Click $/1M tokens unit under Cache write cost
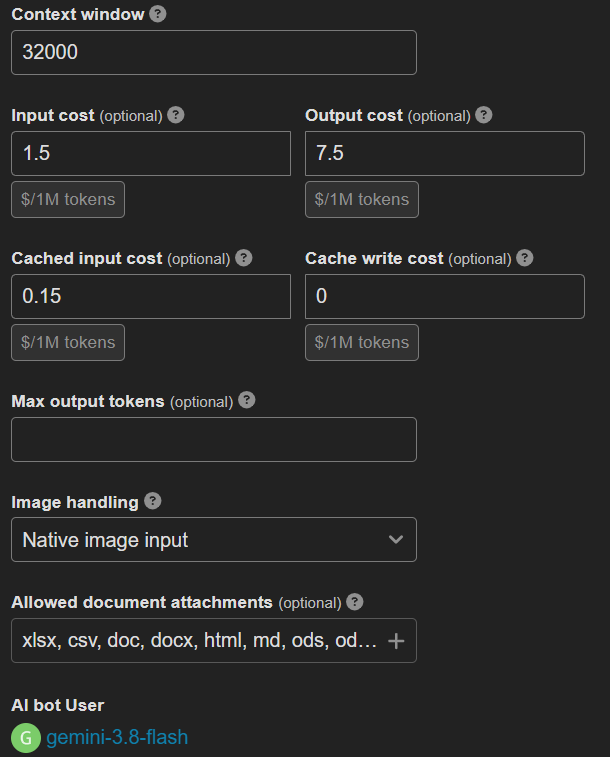Image resolution: width=610 pixels, height=757 pixels. (362, 343)
